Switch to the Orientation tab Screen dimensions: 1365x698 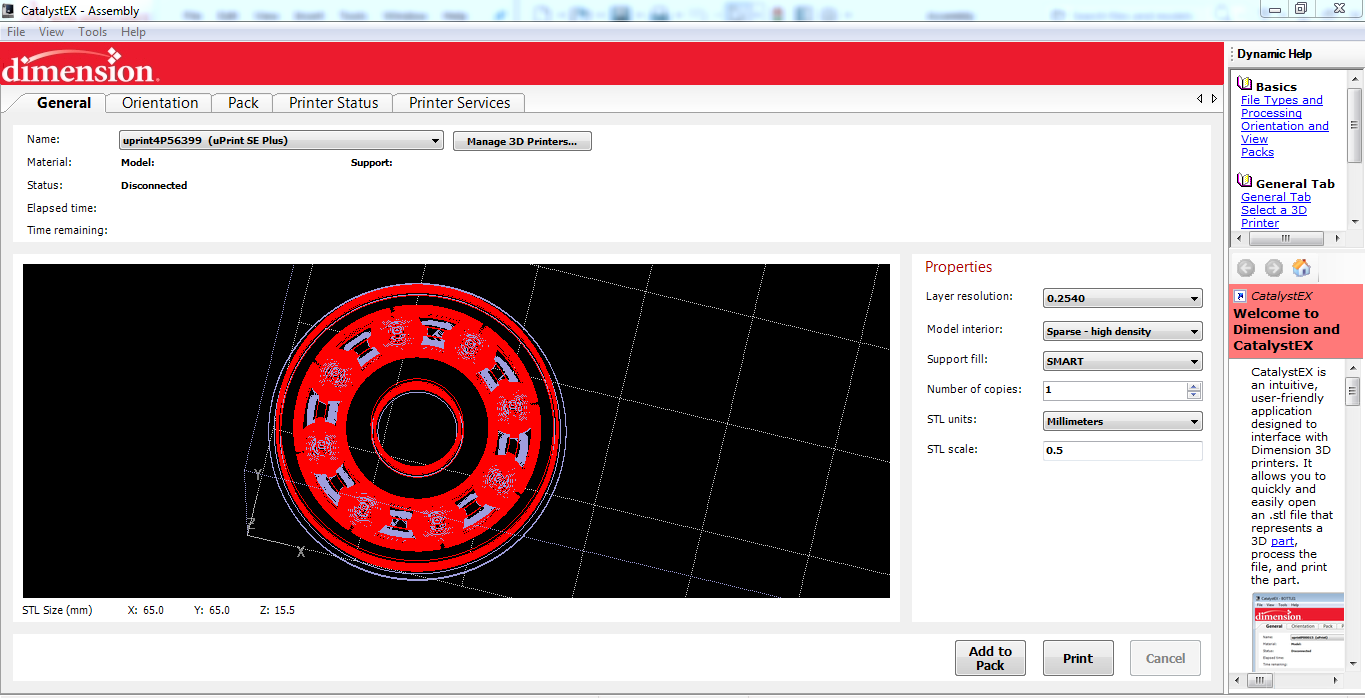tap(160, 103)
